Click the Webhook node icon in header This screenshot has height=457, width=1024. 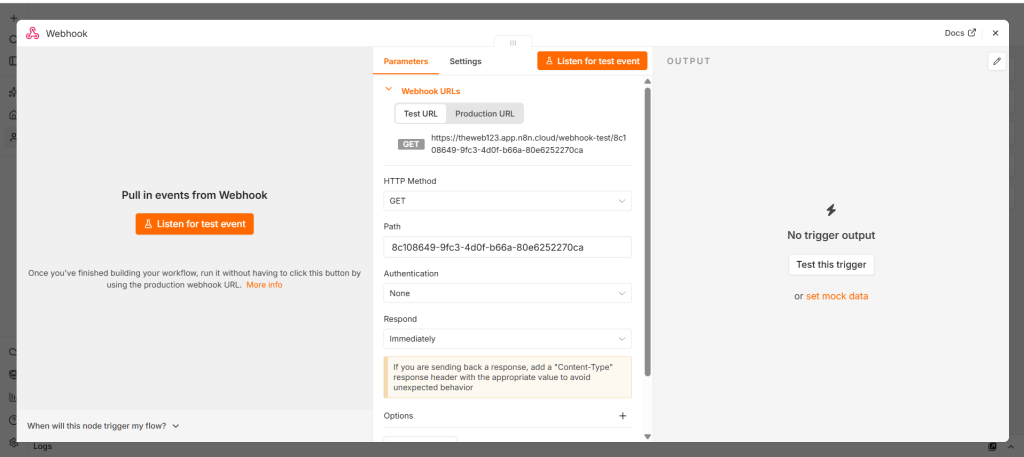coord(33,33)
